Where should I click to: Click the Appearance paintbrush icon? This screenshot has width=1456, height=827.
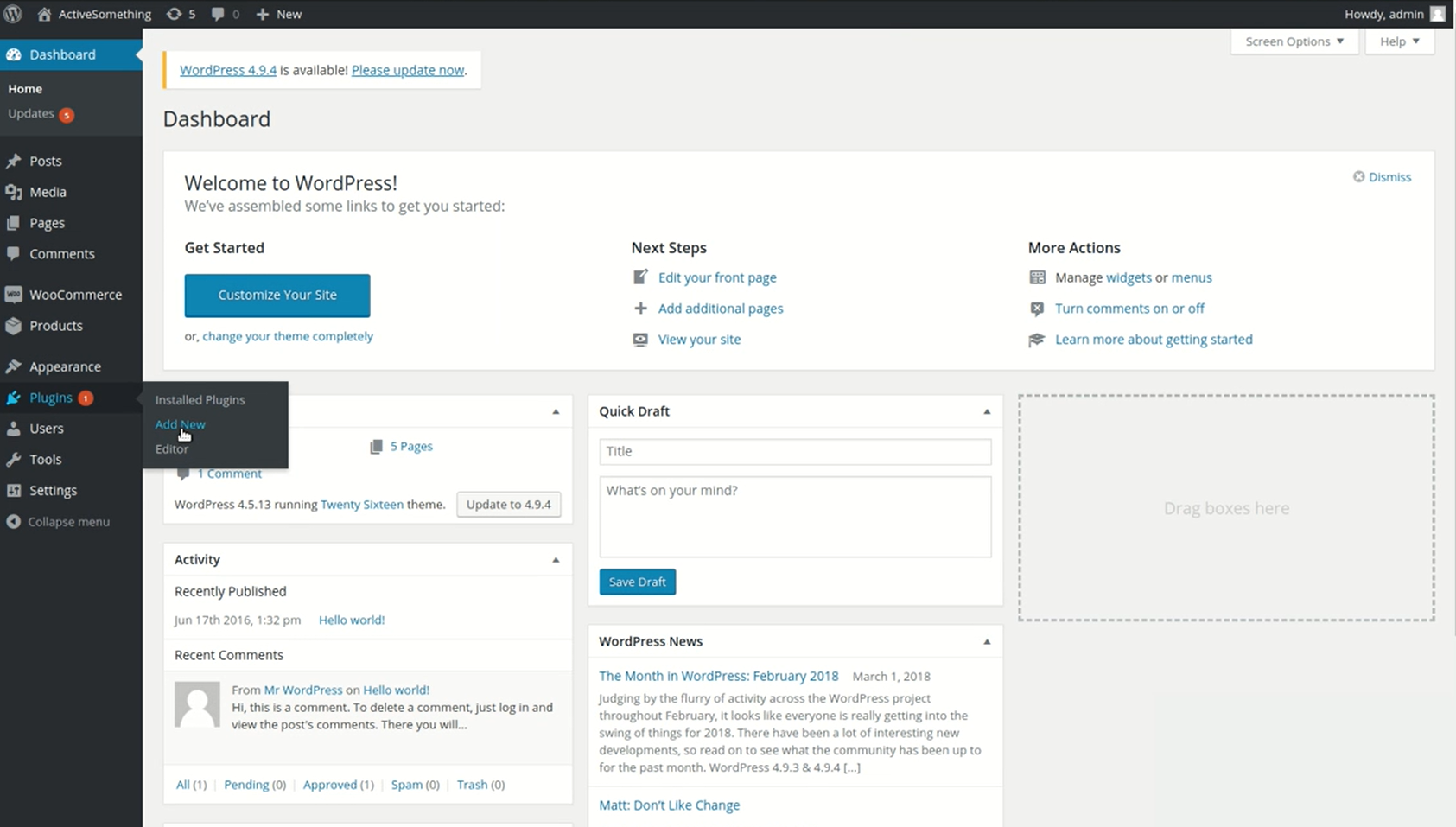click(x=14, y=366)
